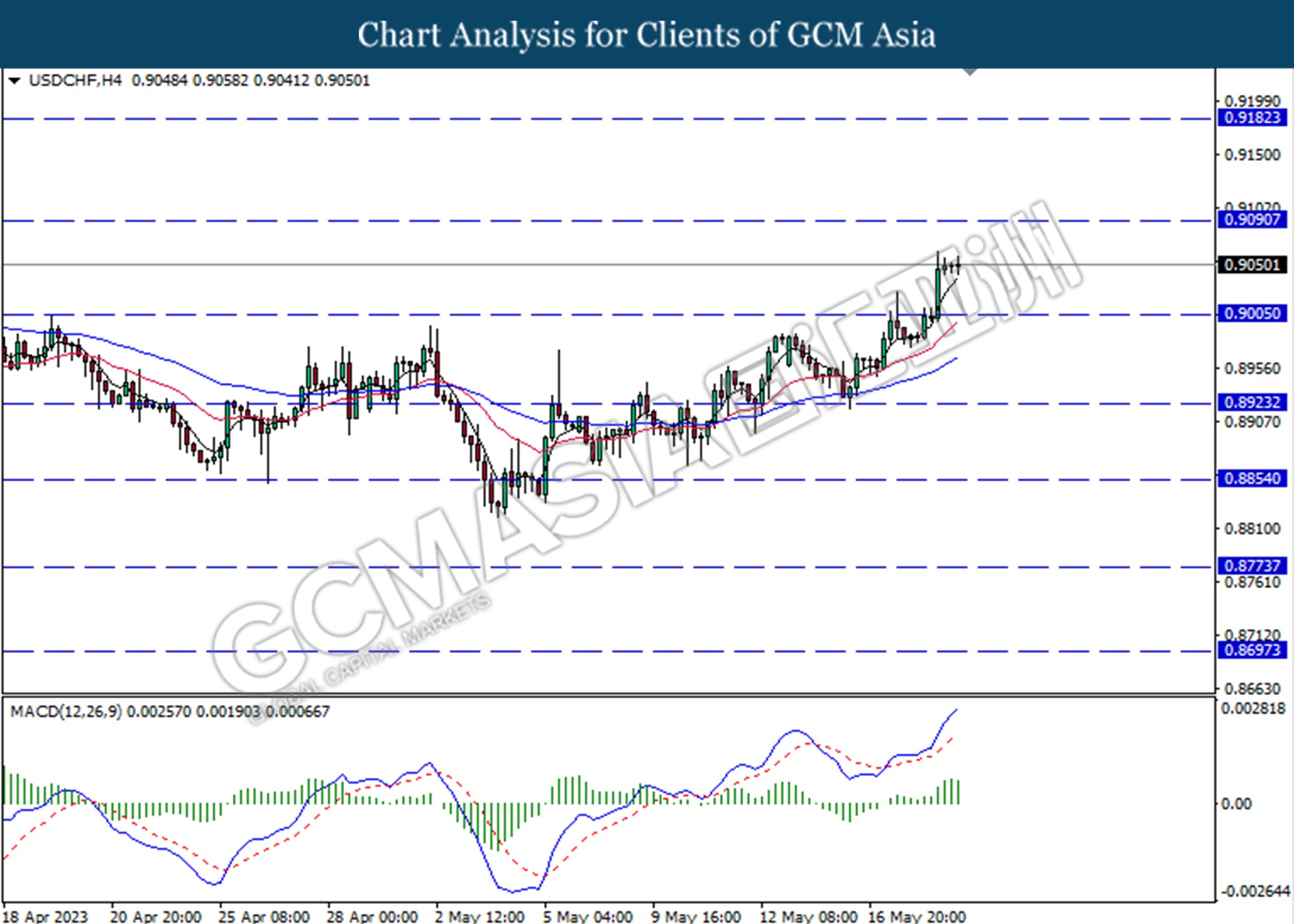Click the 16 May 20:00 time label
Image resolution: width=1294 pixels, height=924 pixels.
click(917, 916)
